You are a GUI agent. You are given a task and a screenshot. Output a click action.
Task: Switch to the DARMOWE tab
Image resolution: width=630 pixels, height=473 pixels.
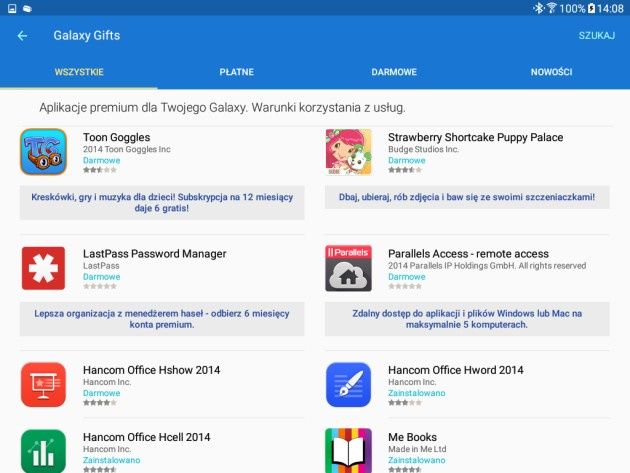click(394, 72)
